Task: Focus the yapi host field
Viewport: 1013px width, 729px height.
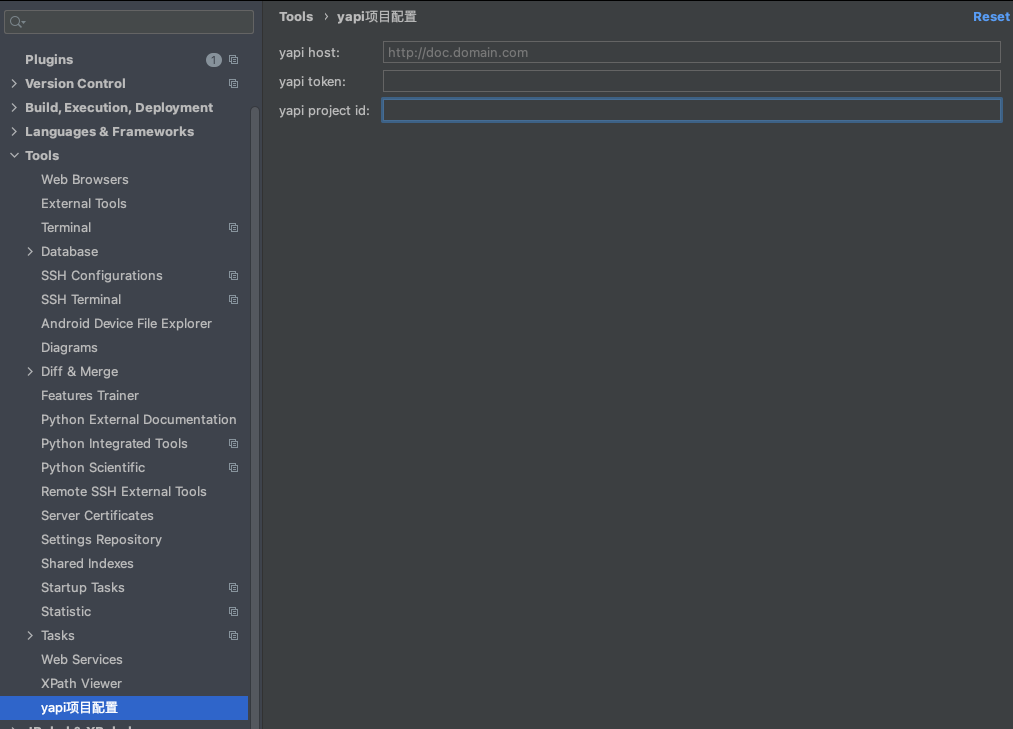Action: click(691, 52)
